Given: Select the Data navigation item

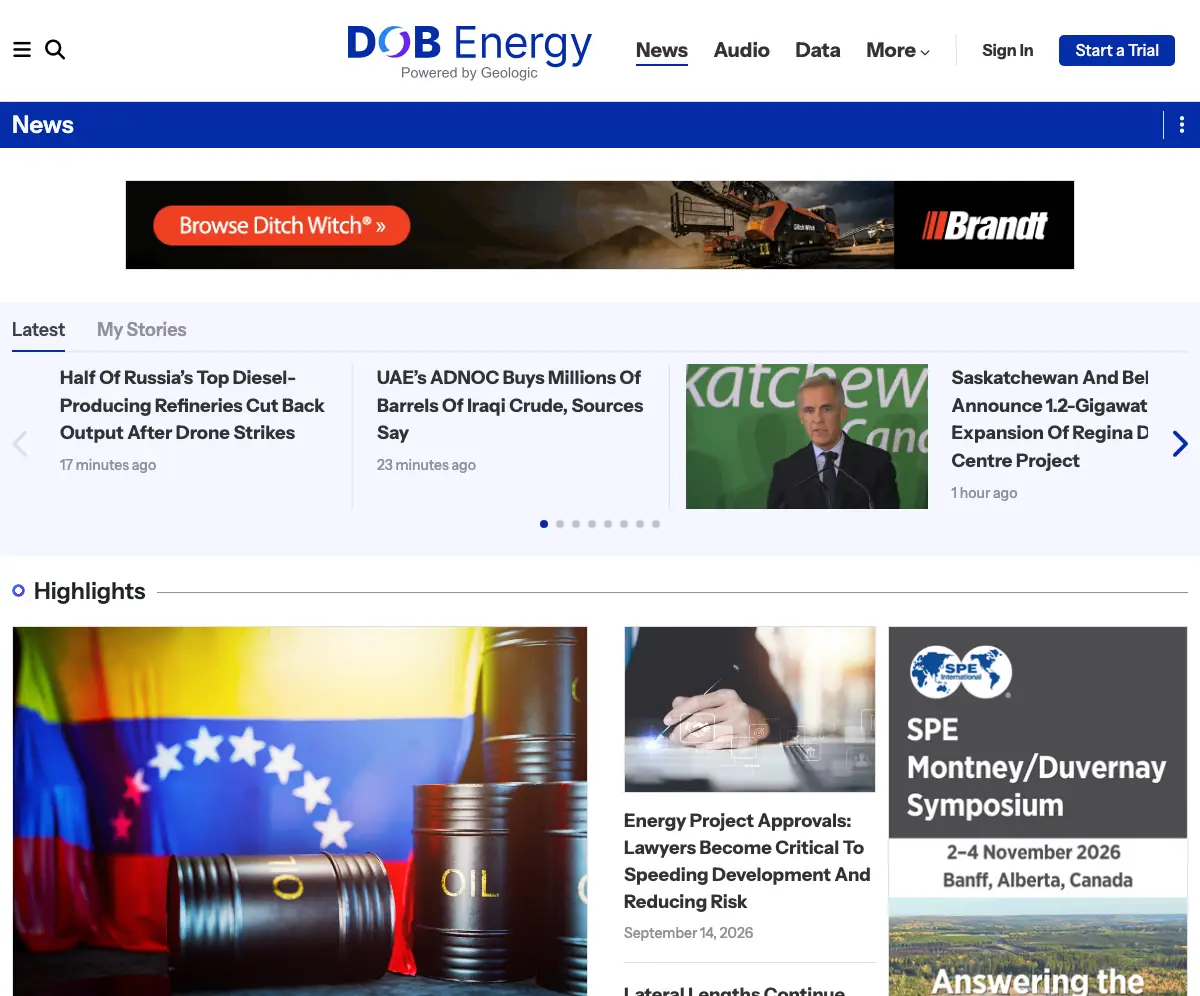Looking at the screenshot, I should pyautogui.click(x=818, y=50).
